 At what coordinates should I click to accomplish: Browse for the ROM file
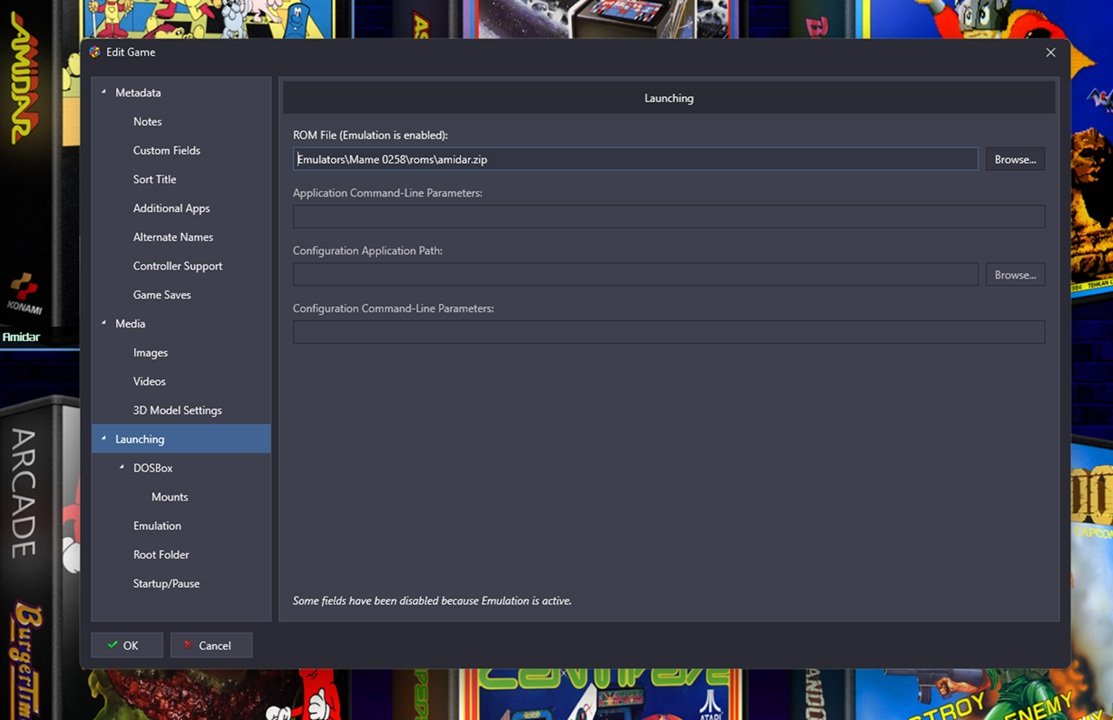point(1015,159)
